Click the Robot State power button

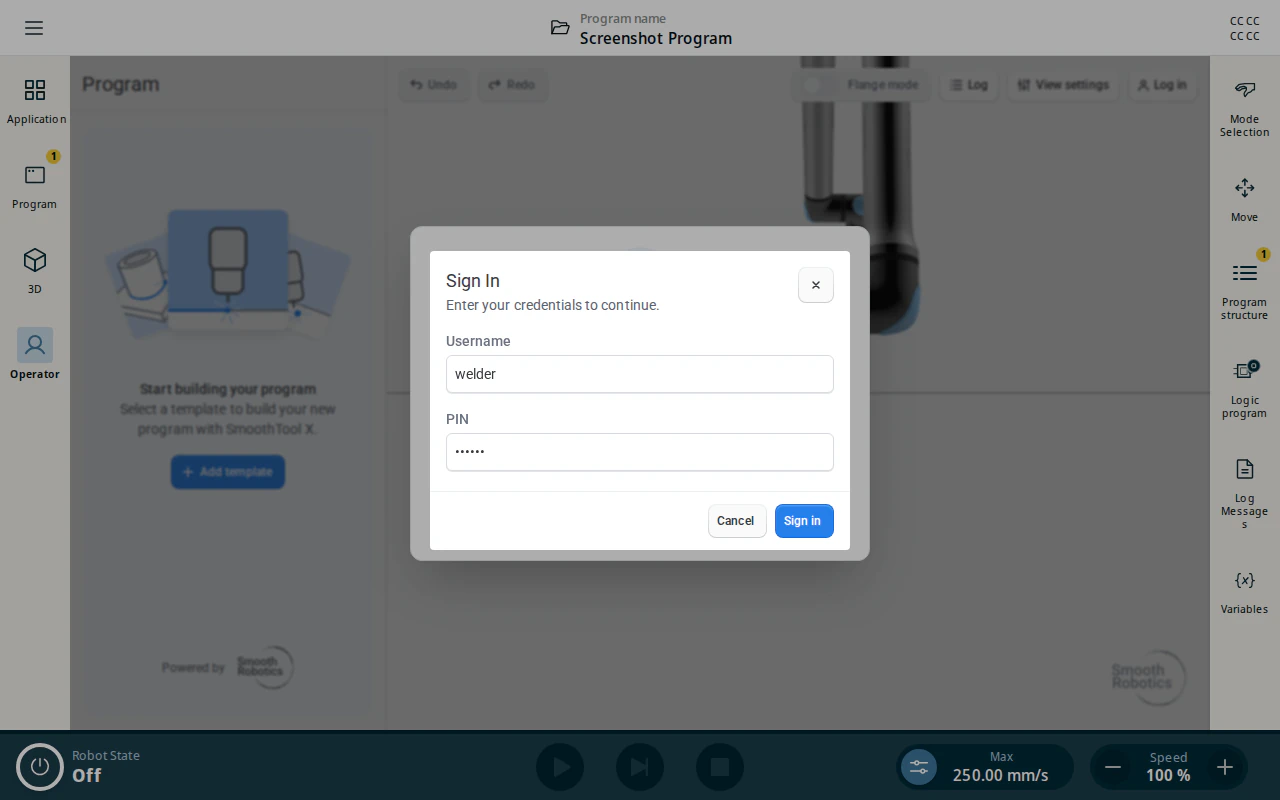[40, 767]
